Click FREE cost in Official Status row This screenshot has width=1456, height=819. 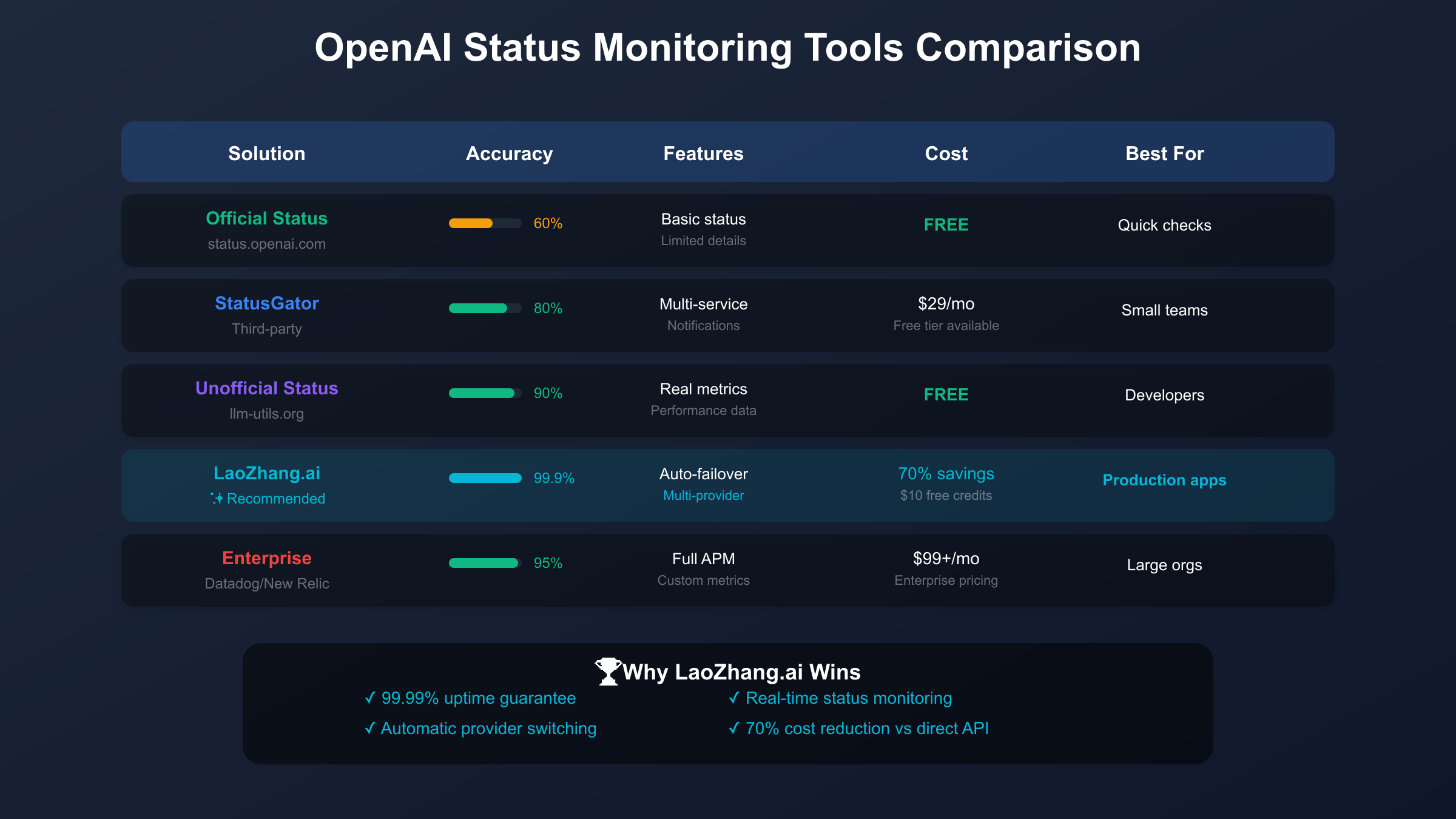click(x=946, y=224)
